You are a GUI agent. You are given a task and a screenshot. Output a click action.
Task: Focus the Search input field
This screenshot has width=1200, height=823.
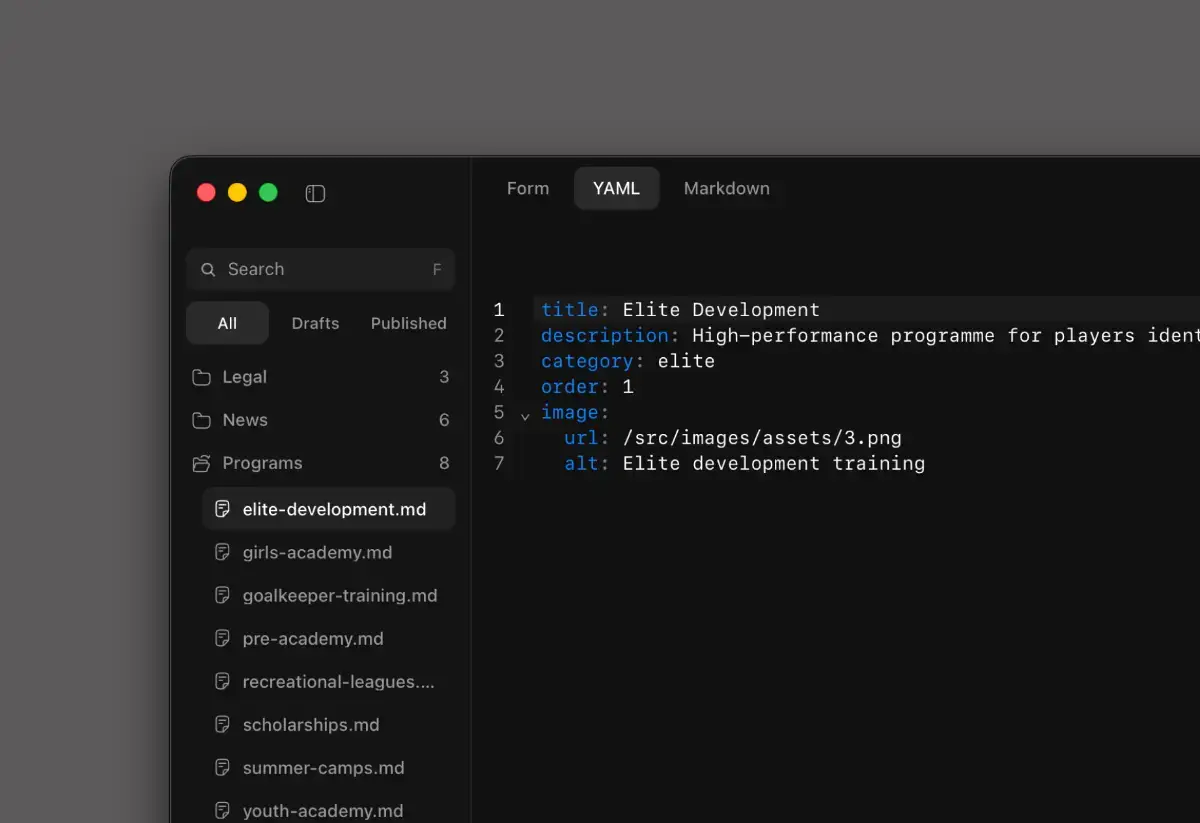320,269
